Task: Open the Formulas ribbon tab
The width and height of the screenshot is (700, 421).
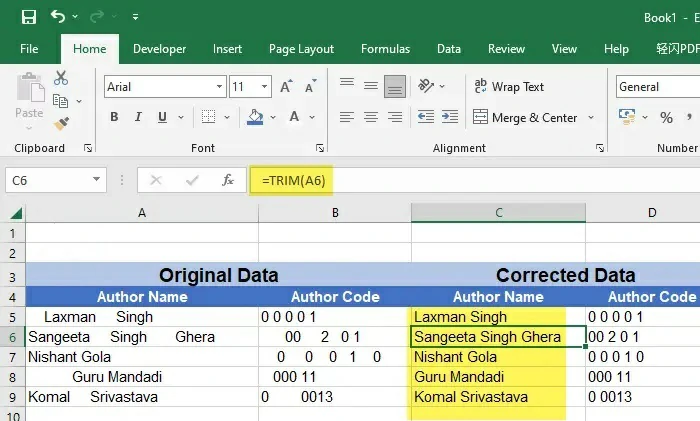Action: coord(385,49)
